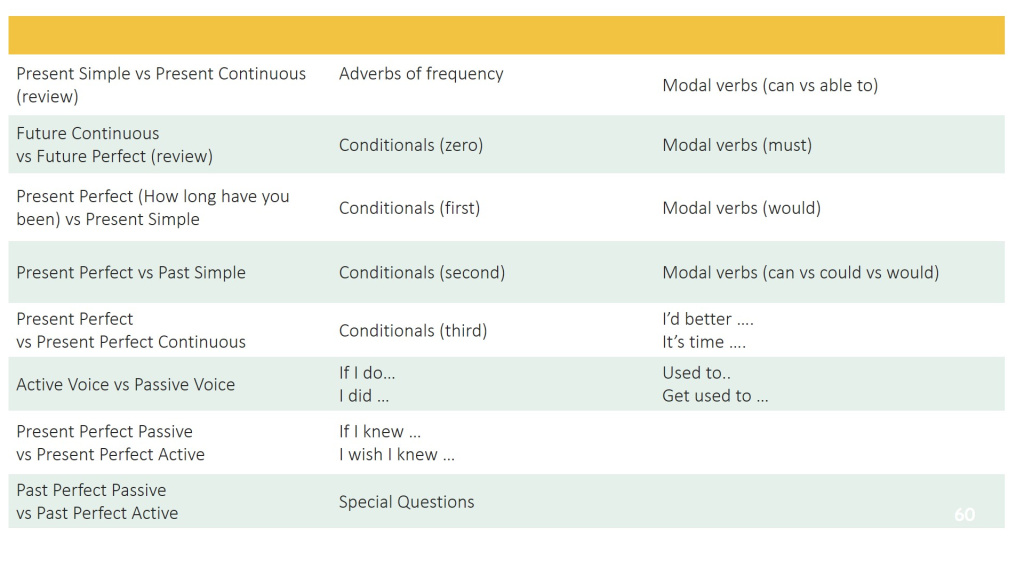Click 'Conditionals (second)' entry

[422, 272]
